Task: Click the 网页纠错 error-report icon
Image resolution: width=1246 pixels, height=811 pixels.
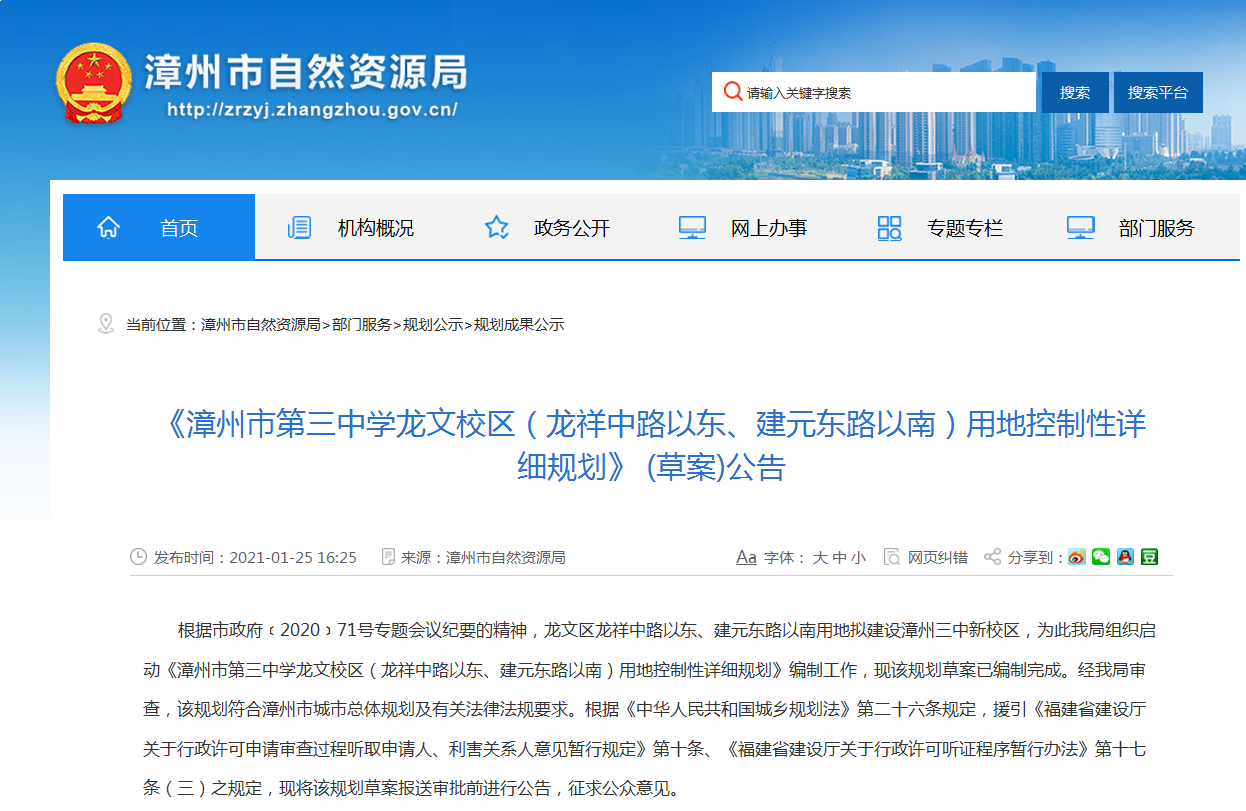Action: (x=890, y=556)
